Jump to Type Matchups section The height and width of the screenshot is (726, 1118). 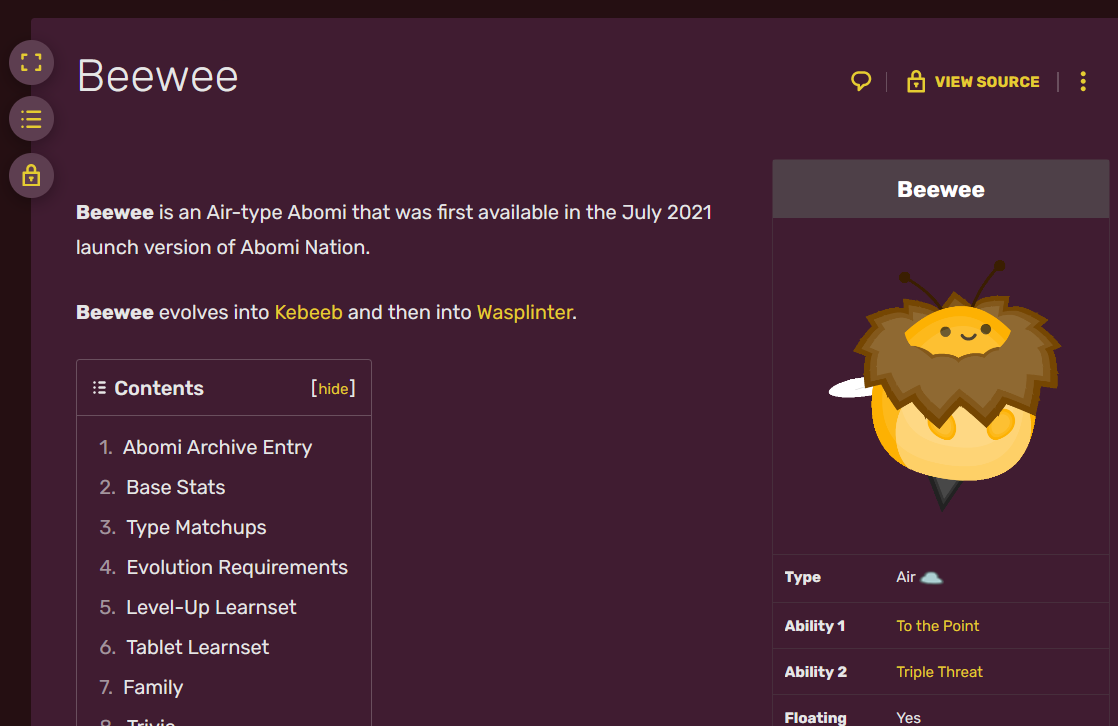tap(196, 527)
